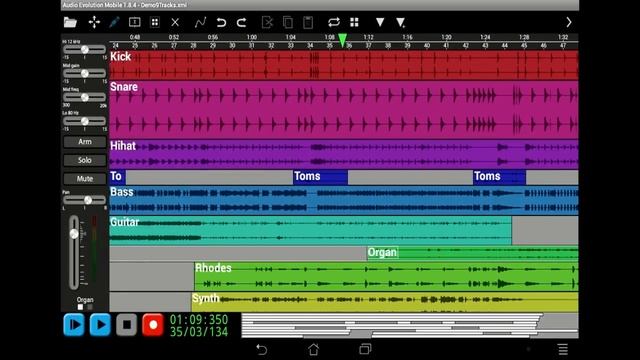Image resolution: width=640 pixels, height=360 pixels.
Task: Select the short 'To' clip at left
Action: pos(118,177)
